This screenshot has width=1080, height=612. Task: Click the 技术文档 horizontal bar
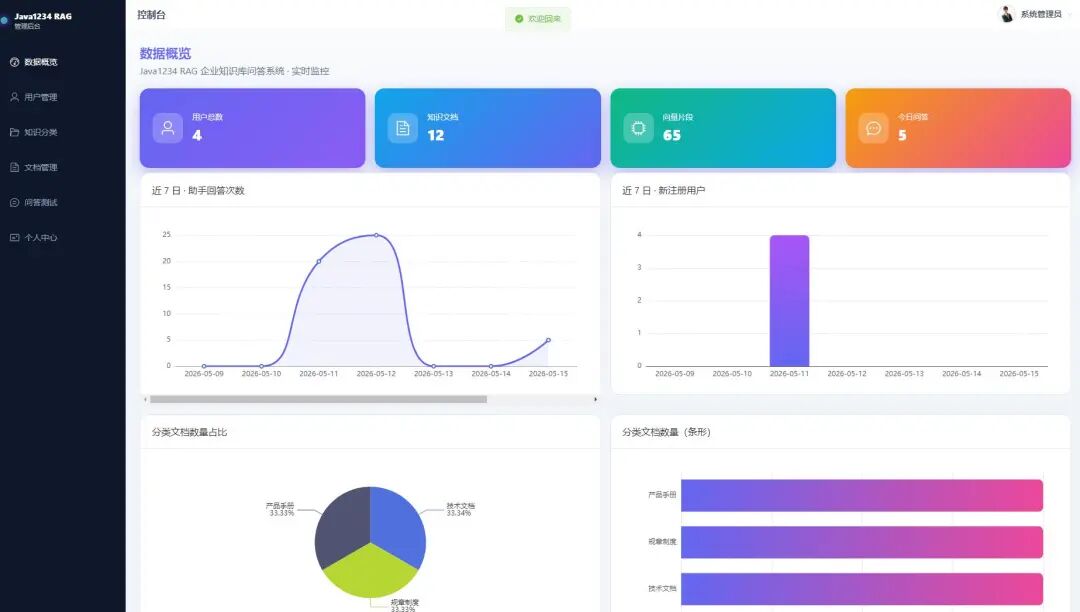[862, 589]
